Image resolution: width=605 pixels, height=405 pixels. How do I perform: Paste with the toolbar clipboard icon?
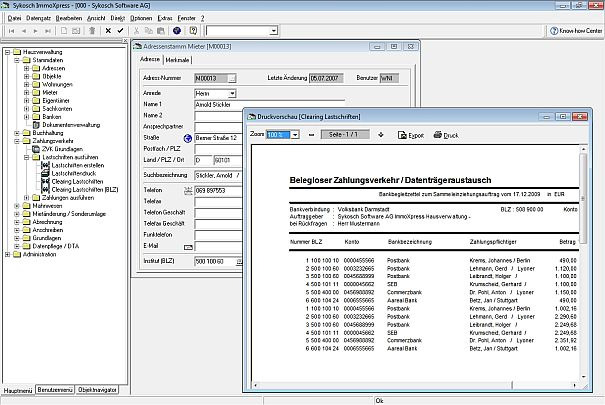pyautogui.click(x=161, y=31)
